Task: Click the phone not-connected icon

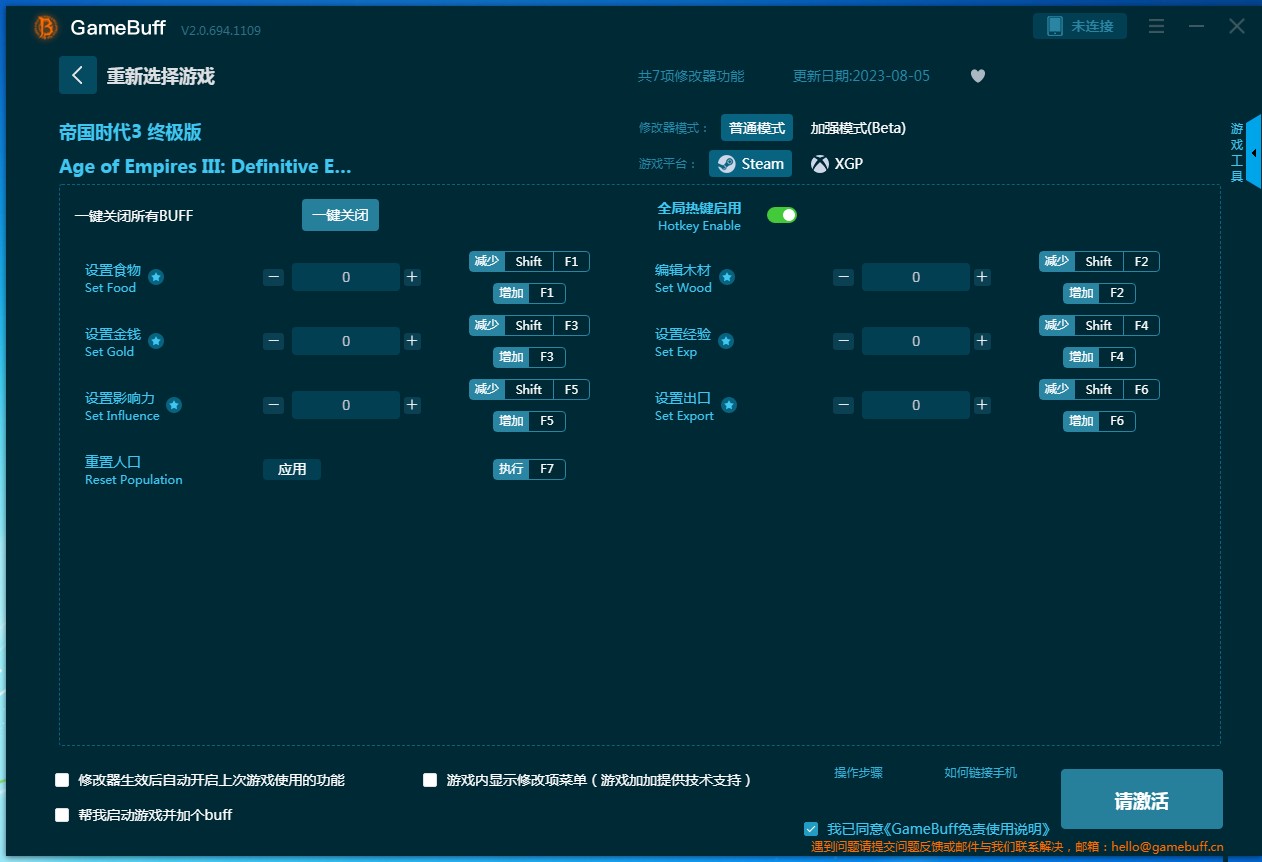Action: (1054, 26)
